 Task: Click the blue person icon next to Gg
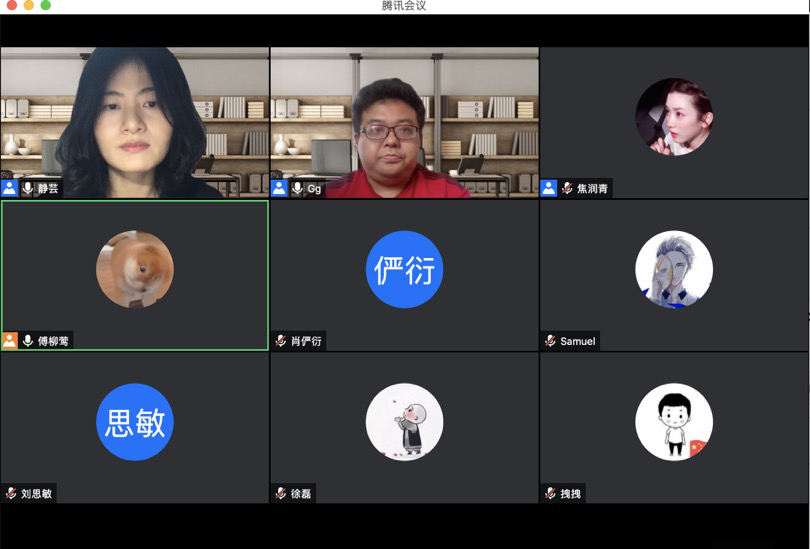[280, 188]
